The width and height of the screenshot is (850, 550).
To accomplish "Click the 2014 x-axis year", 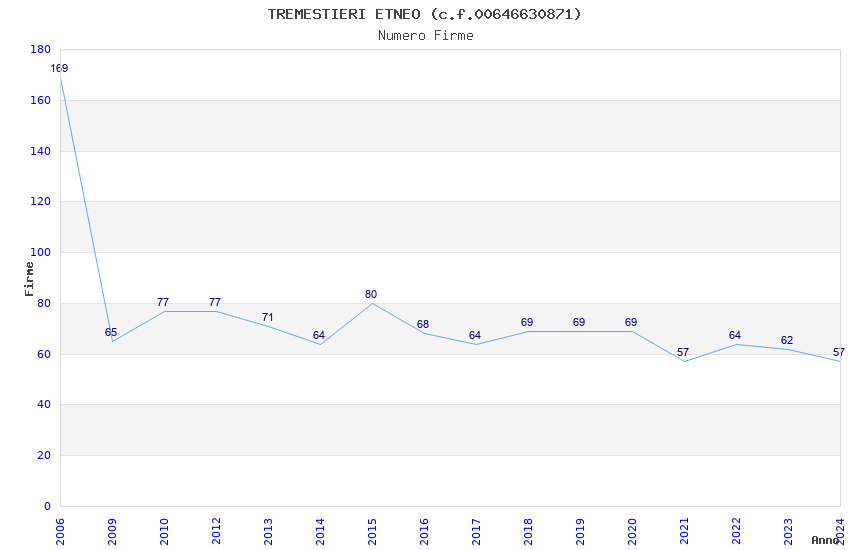I will tap(320, 532).
